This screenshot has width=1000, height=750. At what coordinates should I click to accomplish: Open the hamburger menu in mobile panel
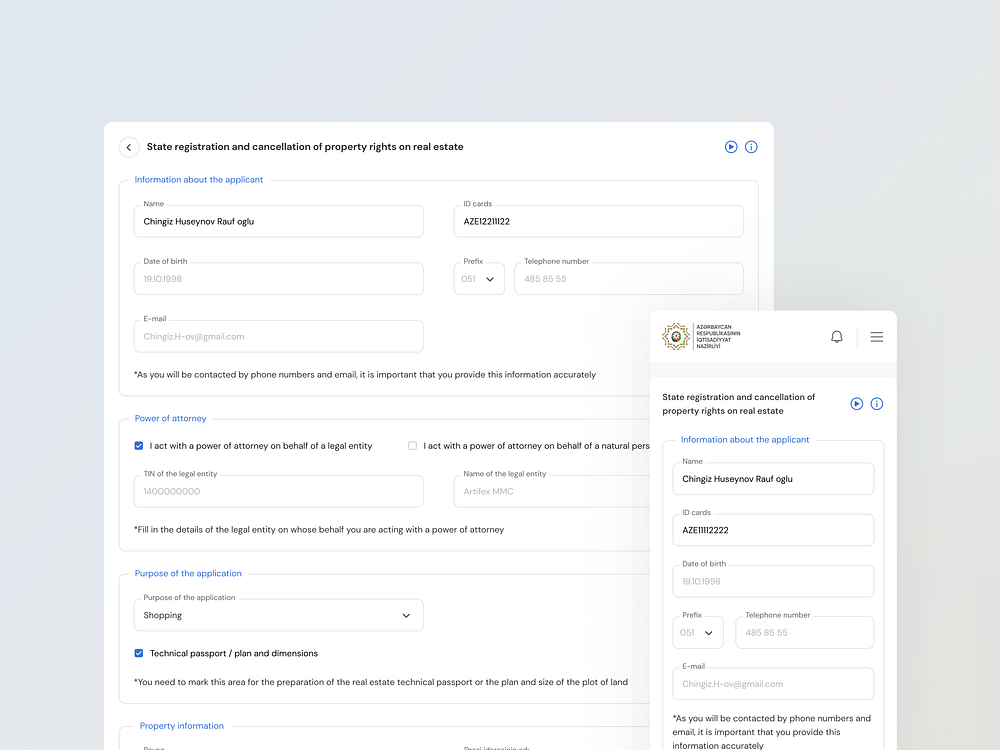pos(876,337)
